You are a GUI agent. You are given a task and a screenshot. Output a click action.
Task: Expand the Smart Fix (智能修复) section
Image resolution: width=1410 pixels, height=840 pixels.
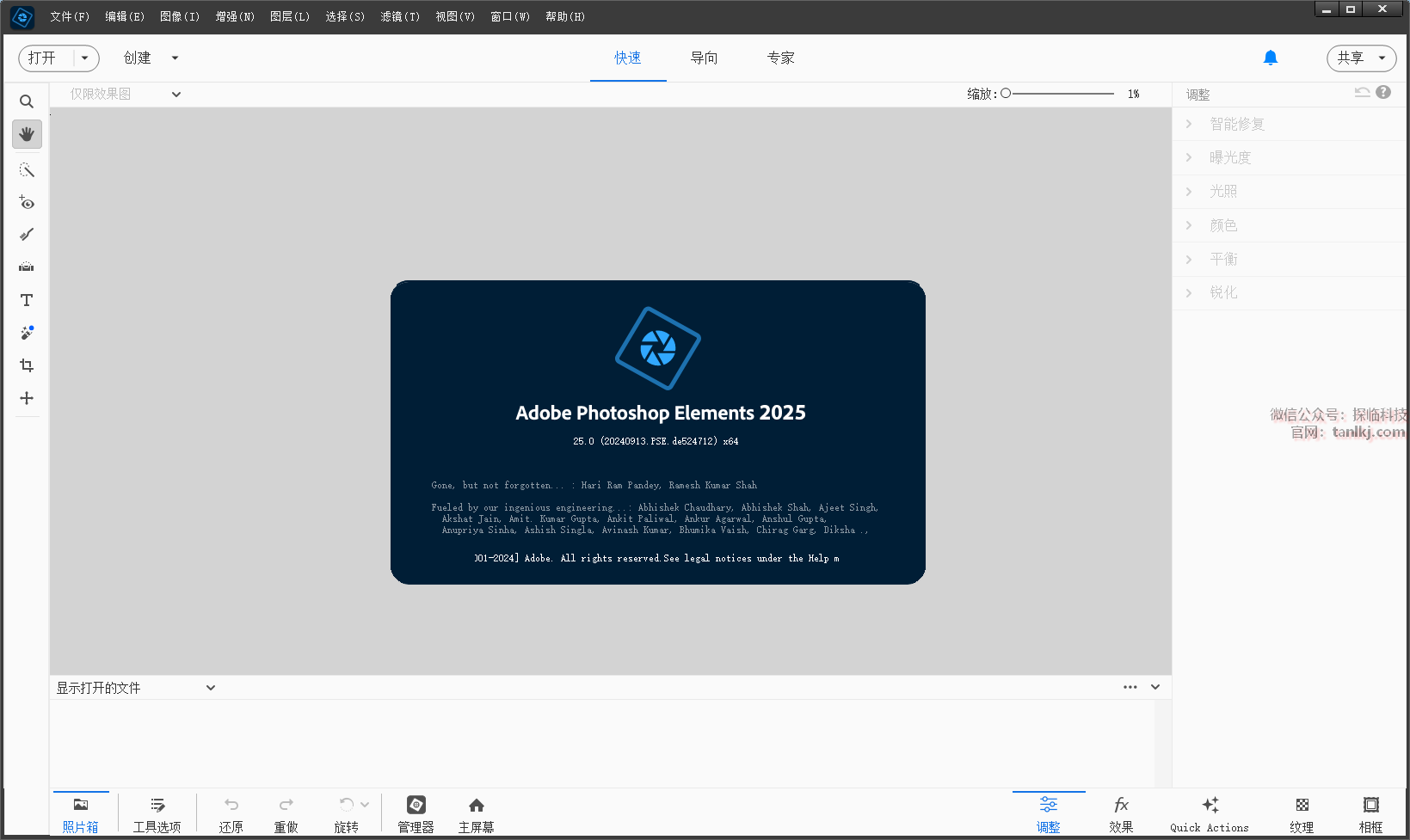[1236, 124]
